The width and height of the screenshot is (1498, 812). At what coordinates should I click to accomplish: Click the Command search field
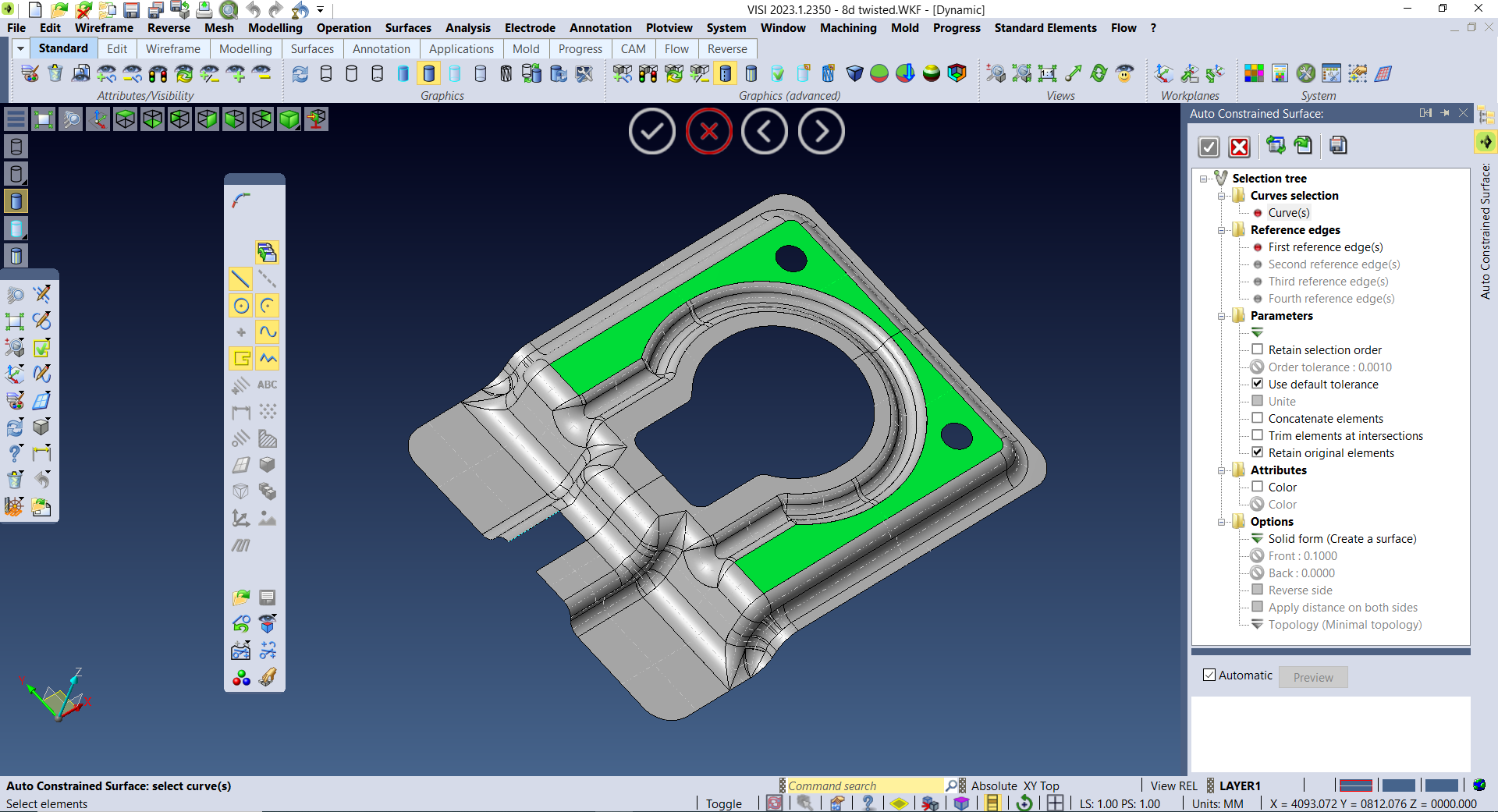(x=864, y=786)
